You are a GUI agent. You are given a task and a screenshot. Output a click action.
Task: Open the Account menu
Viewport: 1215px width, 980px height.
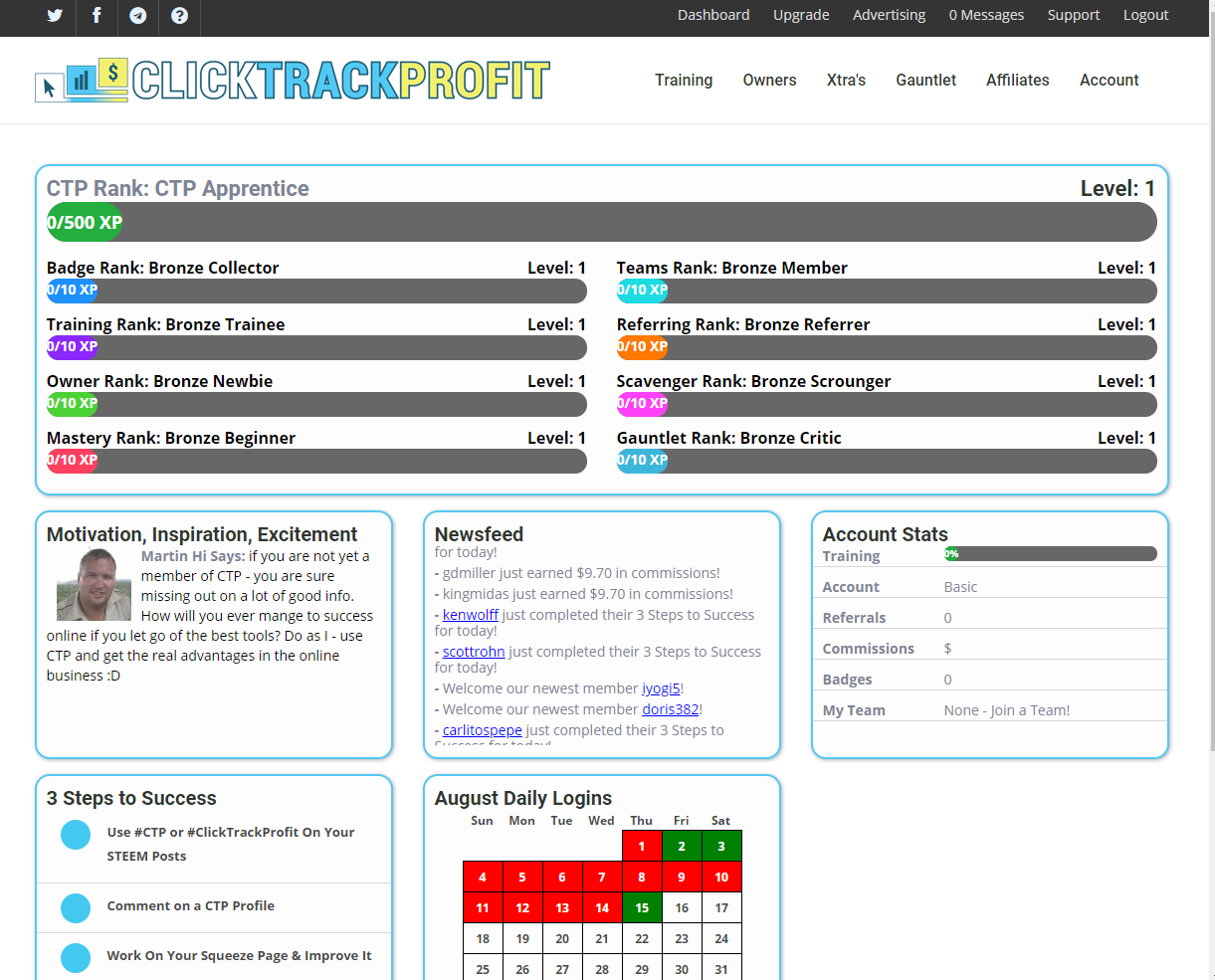click(x=1109, y=80)
